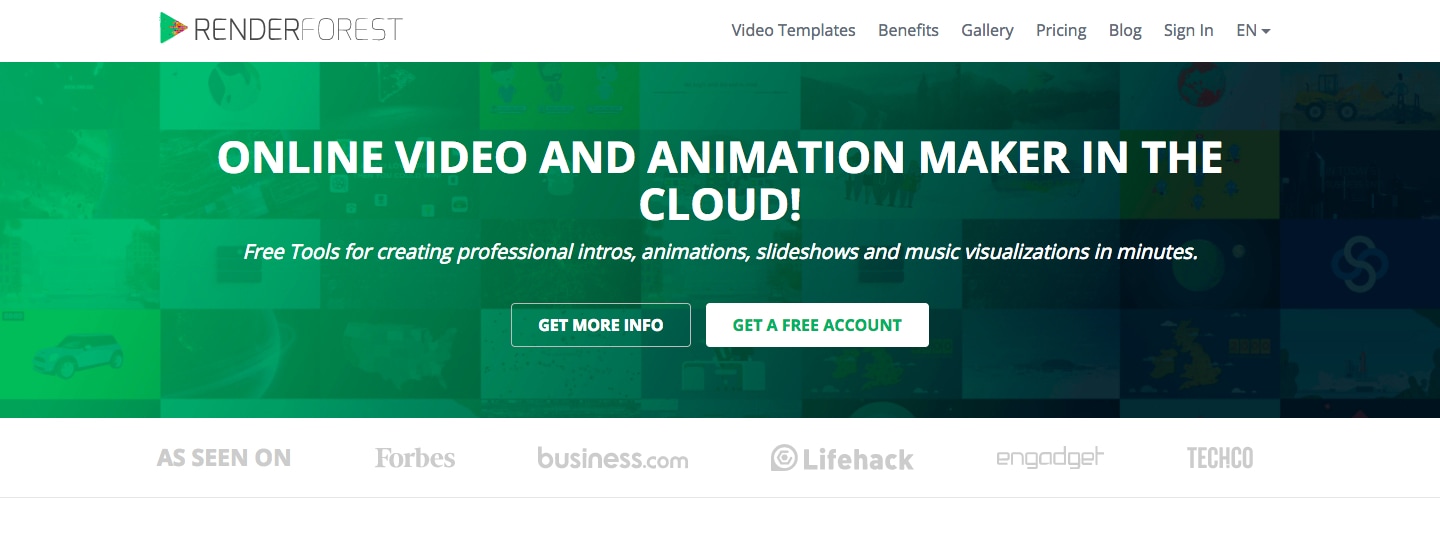This screenshot has width=1440, height=545.
Task: Click the AS SEEN ON label
Action: [224, 458]
